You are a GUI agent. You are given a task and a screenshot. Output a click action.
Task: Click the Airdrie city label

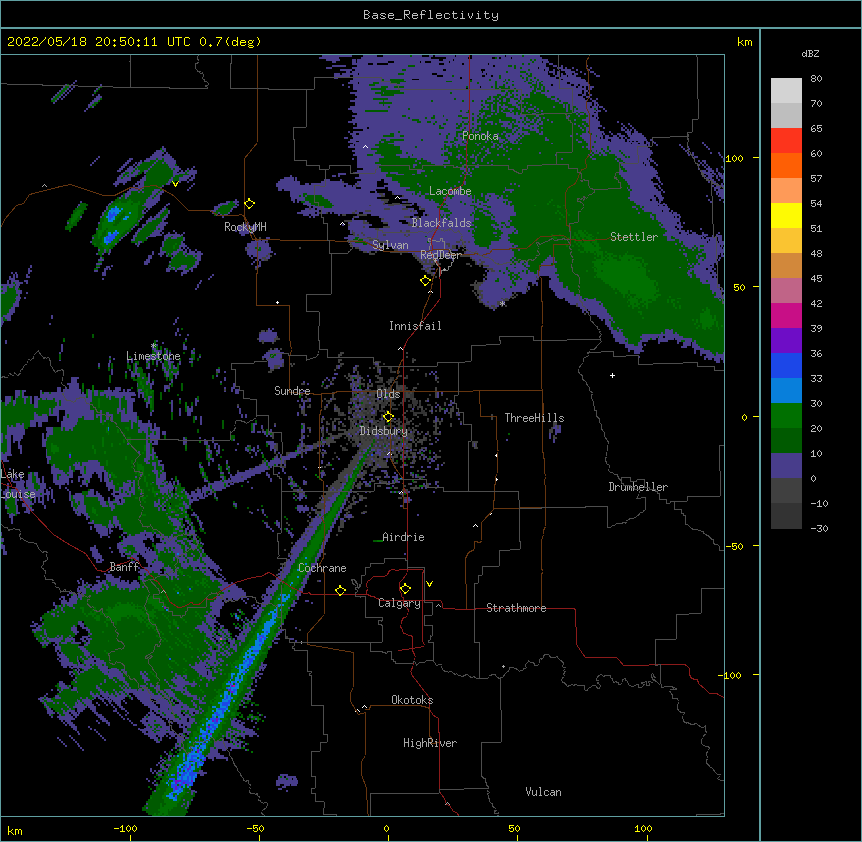[403, 537]
